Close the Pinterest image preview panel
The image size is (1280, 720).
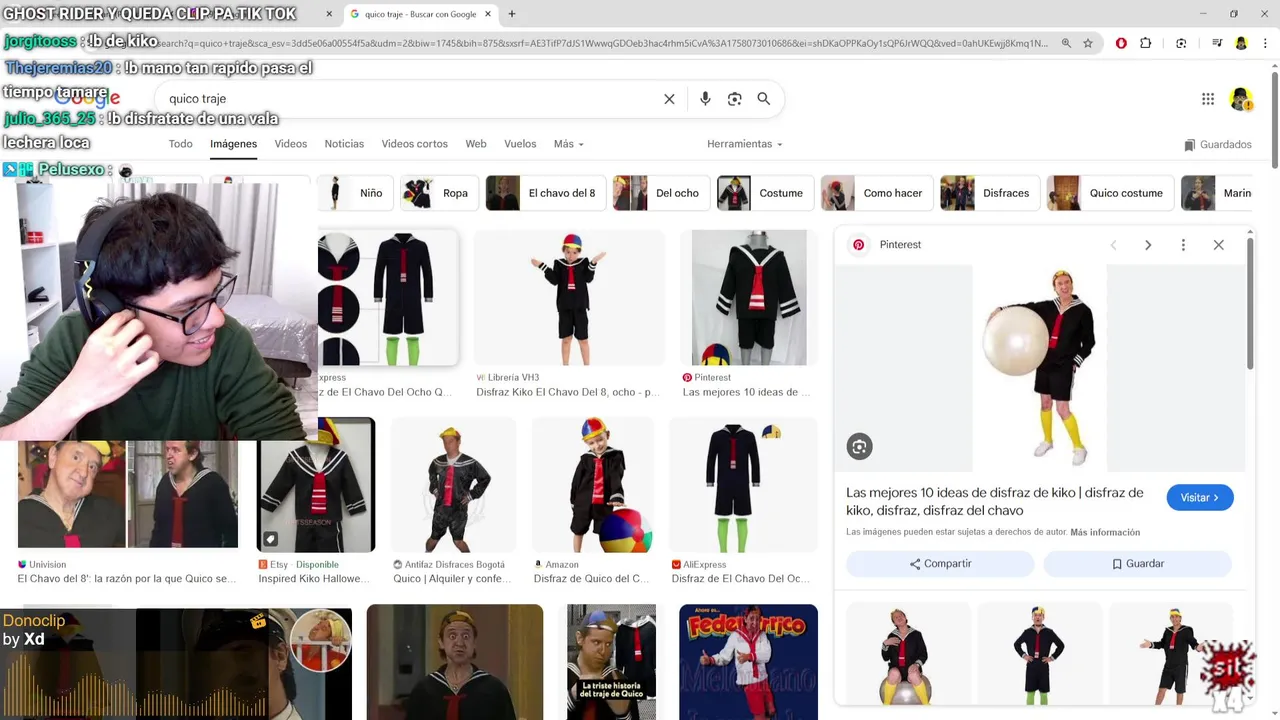tap(1218, 245)
